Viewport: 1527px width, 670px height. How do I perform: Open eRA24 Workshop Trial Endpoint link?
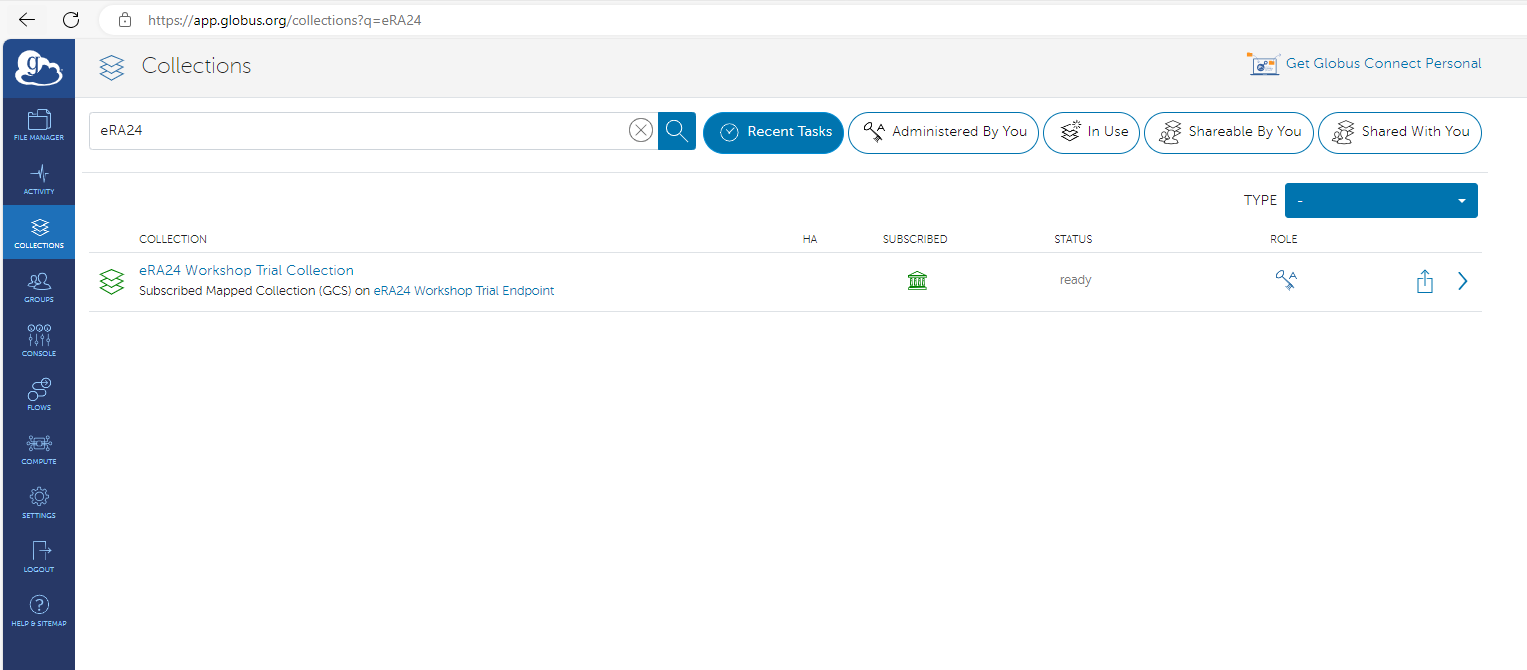[x=464, y=291]
